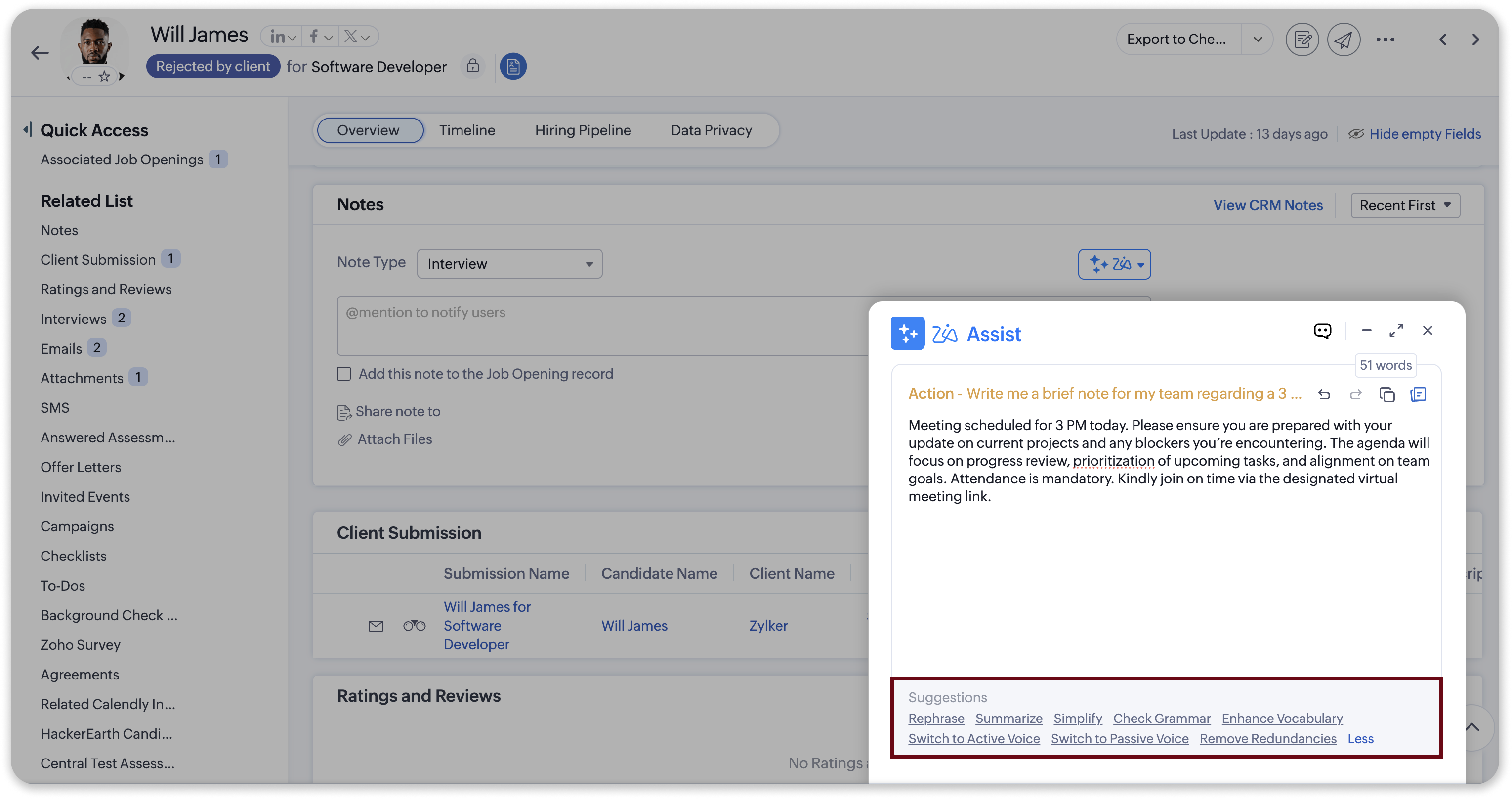The height and width of the screenshot is (799, 1512).
Task: Expand the Export to Checklist dropdown arrow
Action: [1257, 40]
